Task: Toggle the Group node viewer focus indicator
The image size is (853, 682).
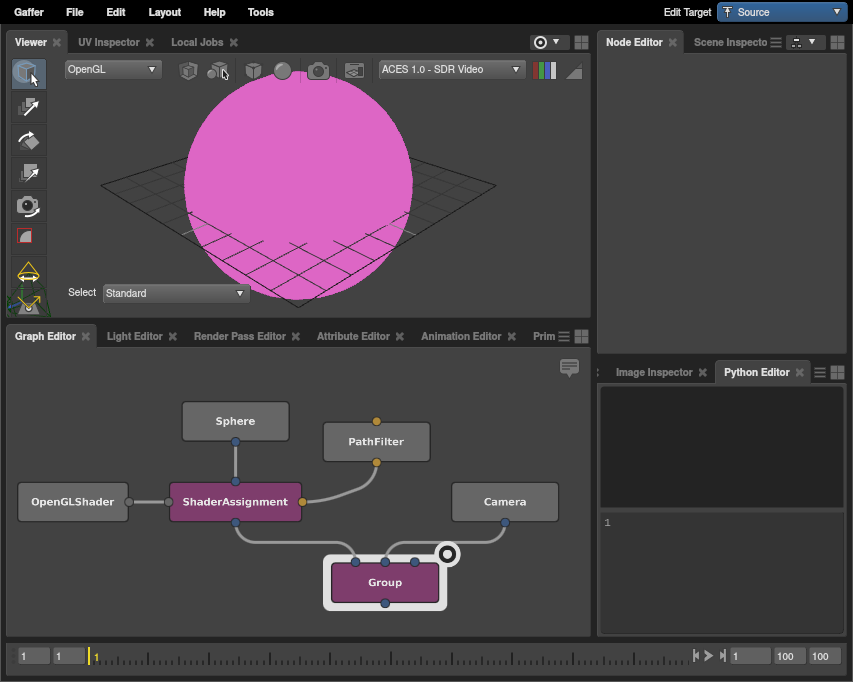Action: tap(448, 554)
